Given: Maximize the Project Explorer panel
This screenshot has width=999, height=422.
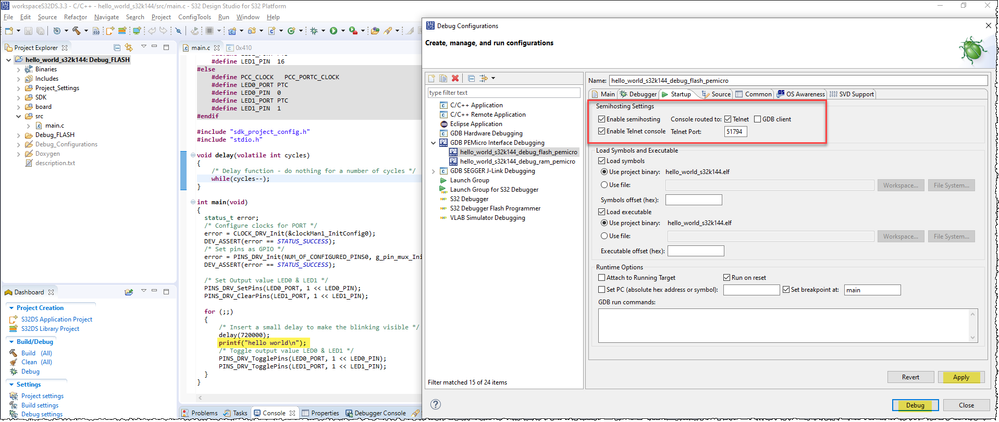Looking at the screenshot, I should point(166,47).
